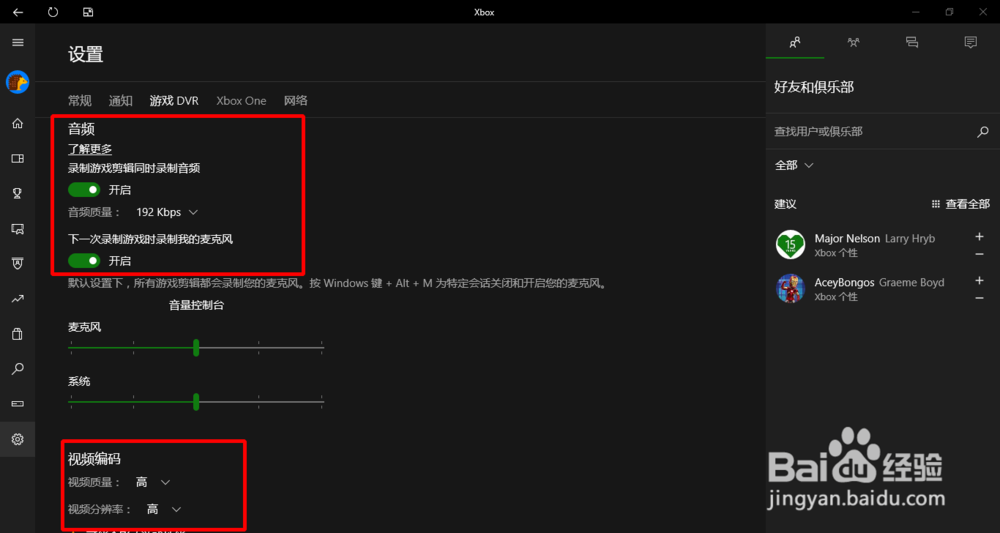Open Major Nelson's profile name
The height and width of the screenshot is (533, 1000).
pos(847,238)
